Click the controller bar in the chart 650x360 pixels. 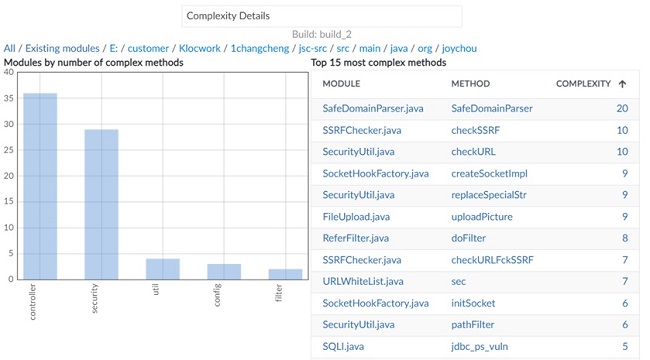pyautogui.click(x=40, y=186)
